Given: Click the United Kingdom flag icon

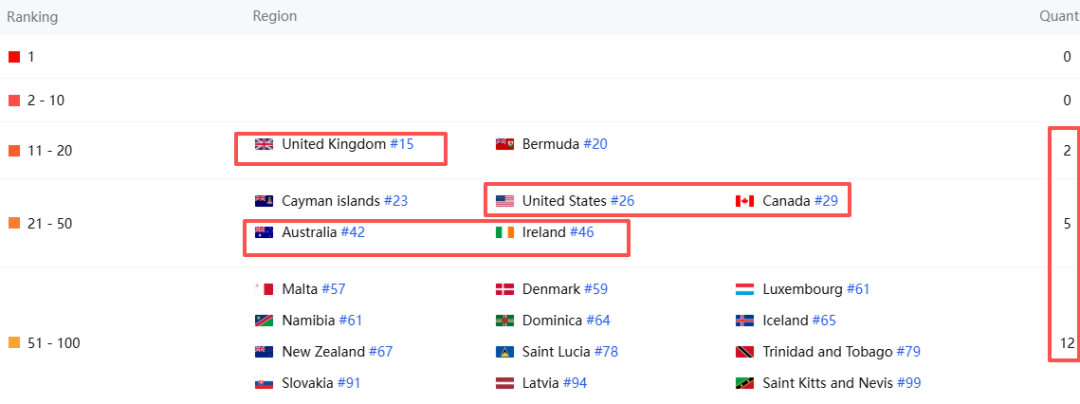Looking at the screenshot, I should pos(264,145).
